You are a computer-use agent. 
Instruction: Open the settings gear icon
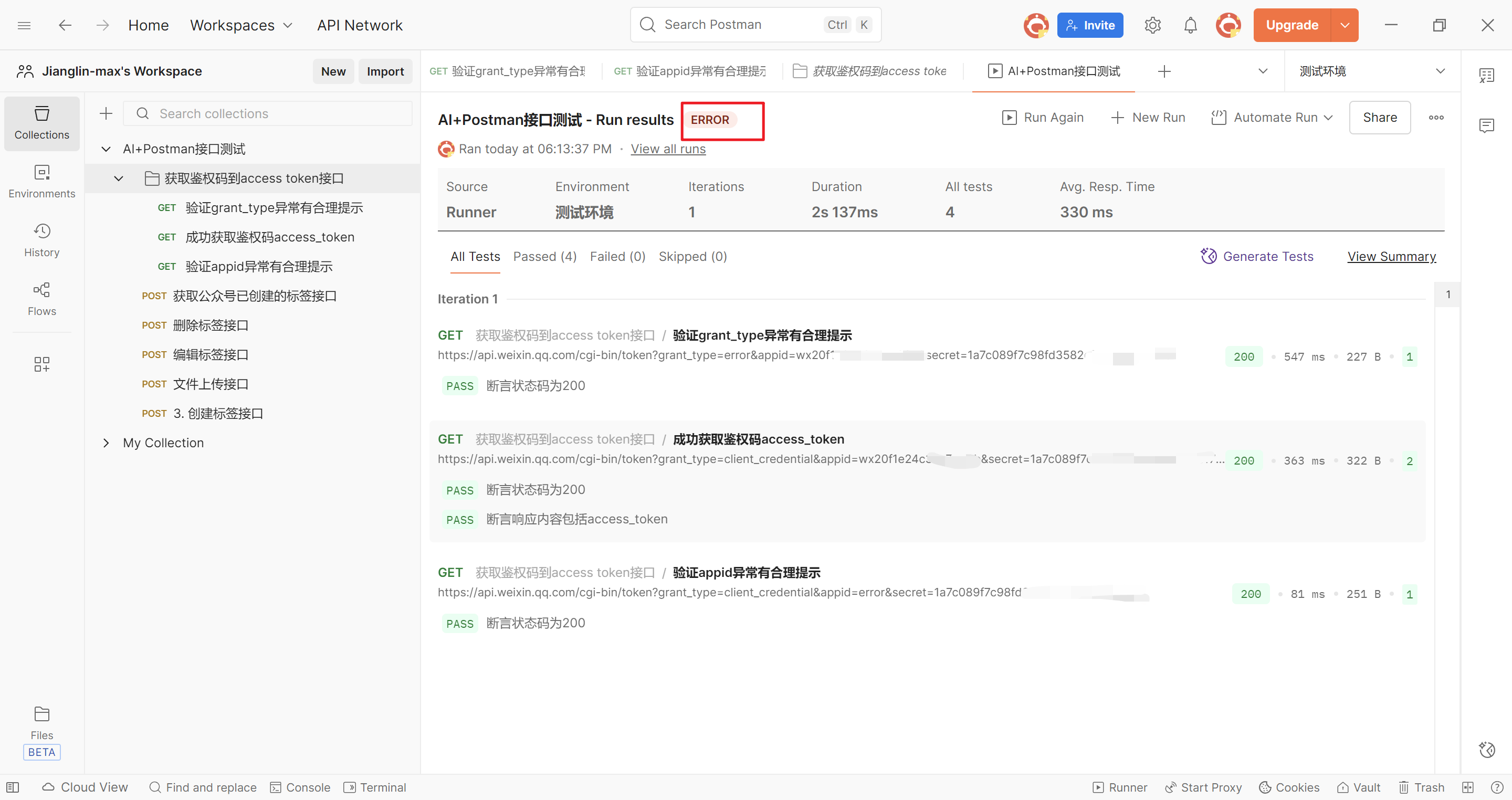point(1152,25)
